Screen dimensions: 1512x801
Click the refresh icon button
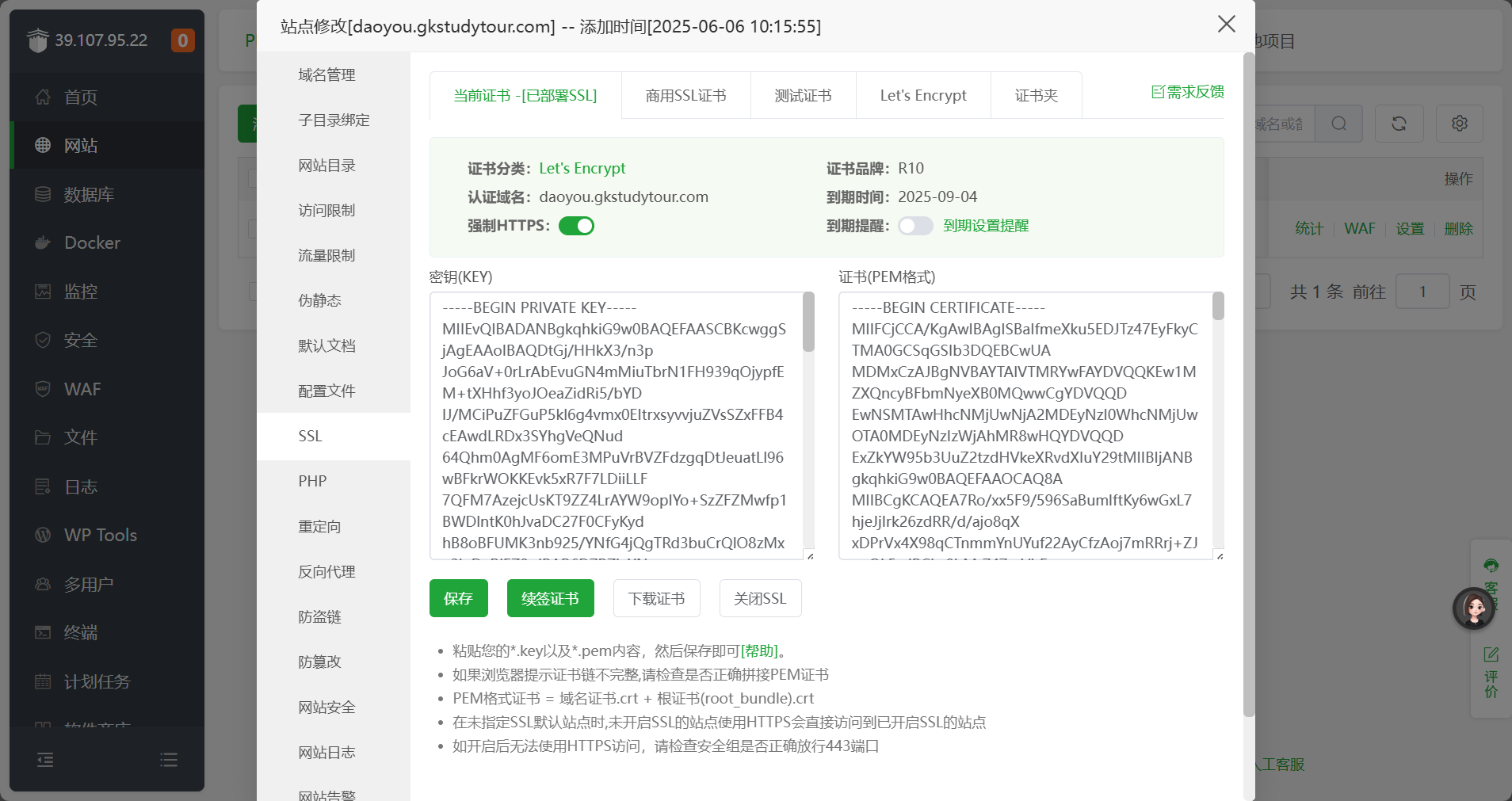[1399, 124]
